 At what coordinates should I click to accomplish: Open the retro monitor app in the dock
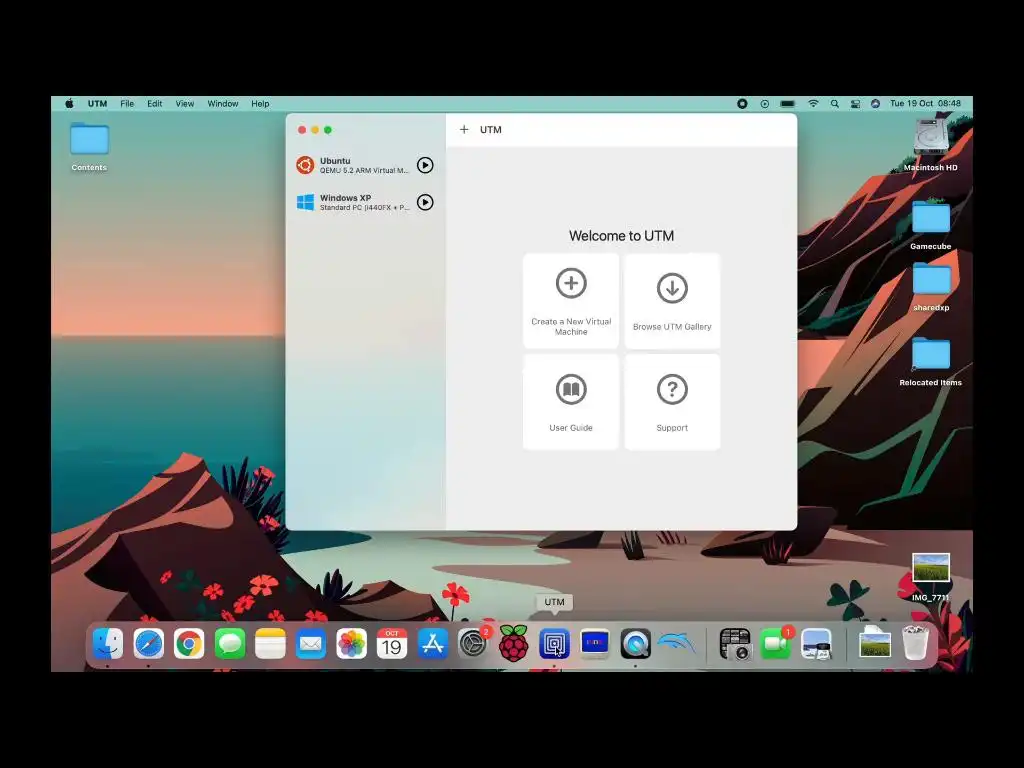(x=595, y=644)
